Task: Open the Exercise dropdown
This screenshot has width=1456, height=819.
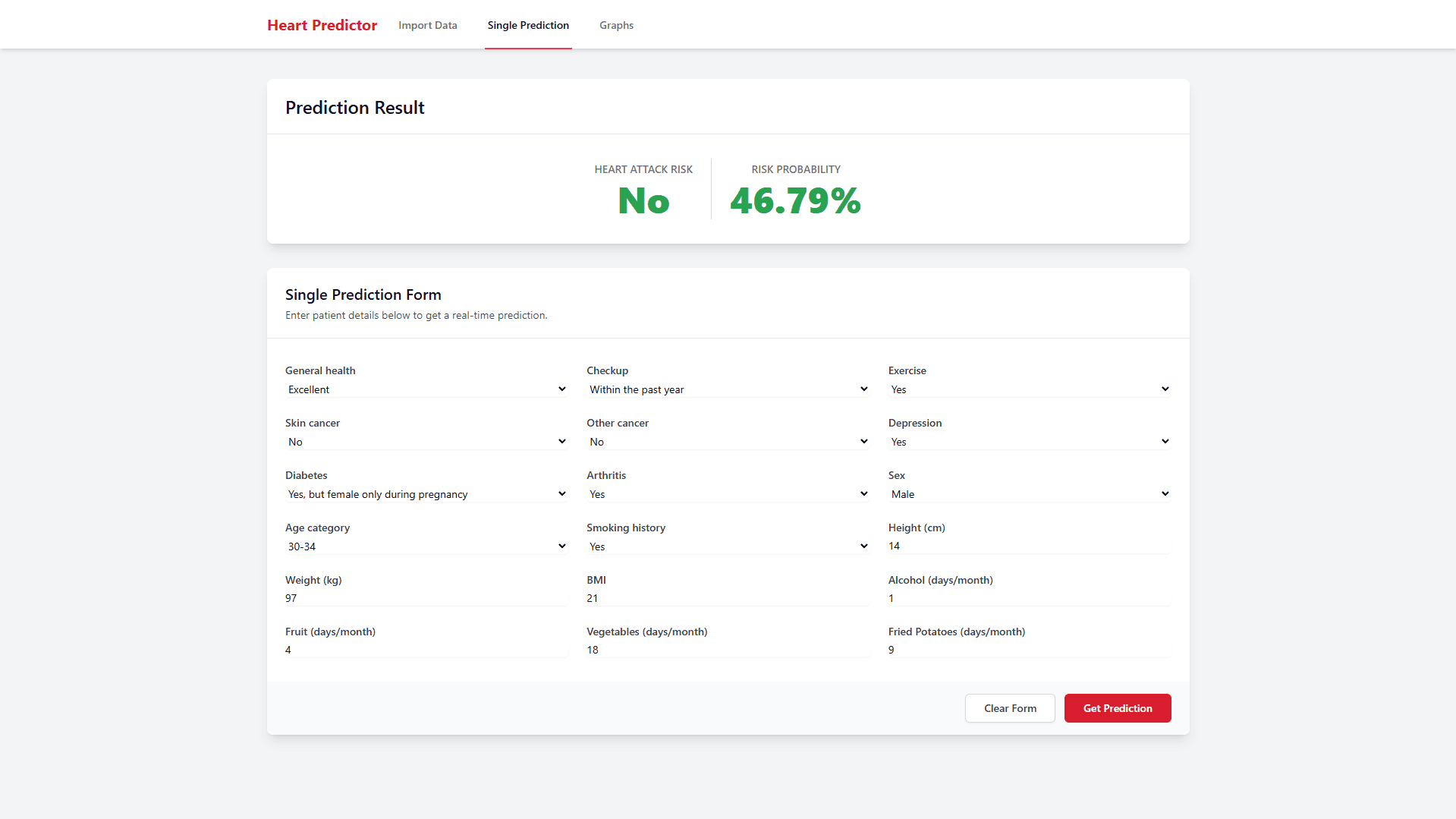Action: pyautogui.click(x=1030, y=389)
